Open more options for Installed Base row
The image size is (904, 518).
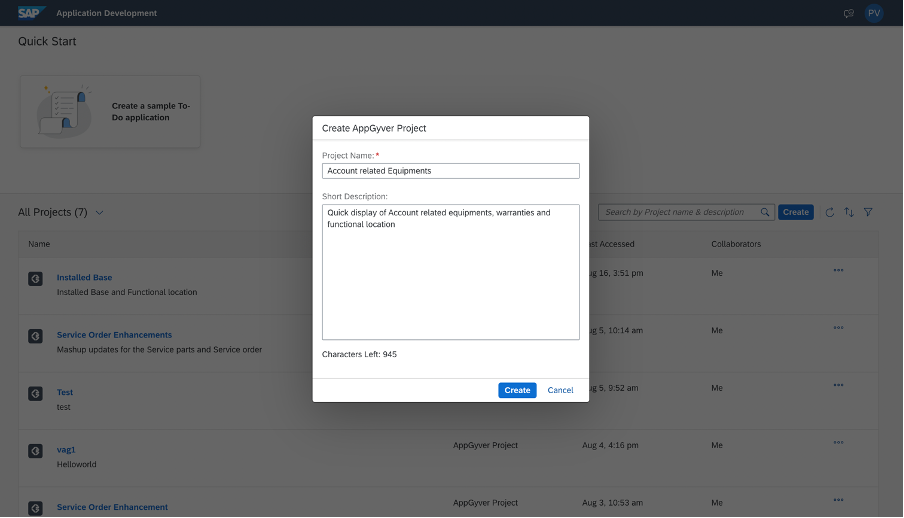tap(838, 270)
